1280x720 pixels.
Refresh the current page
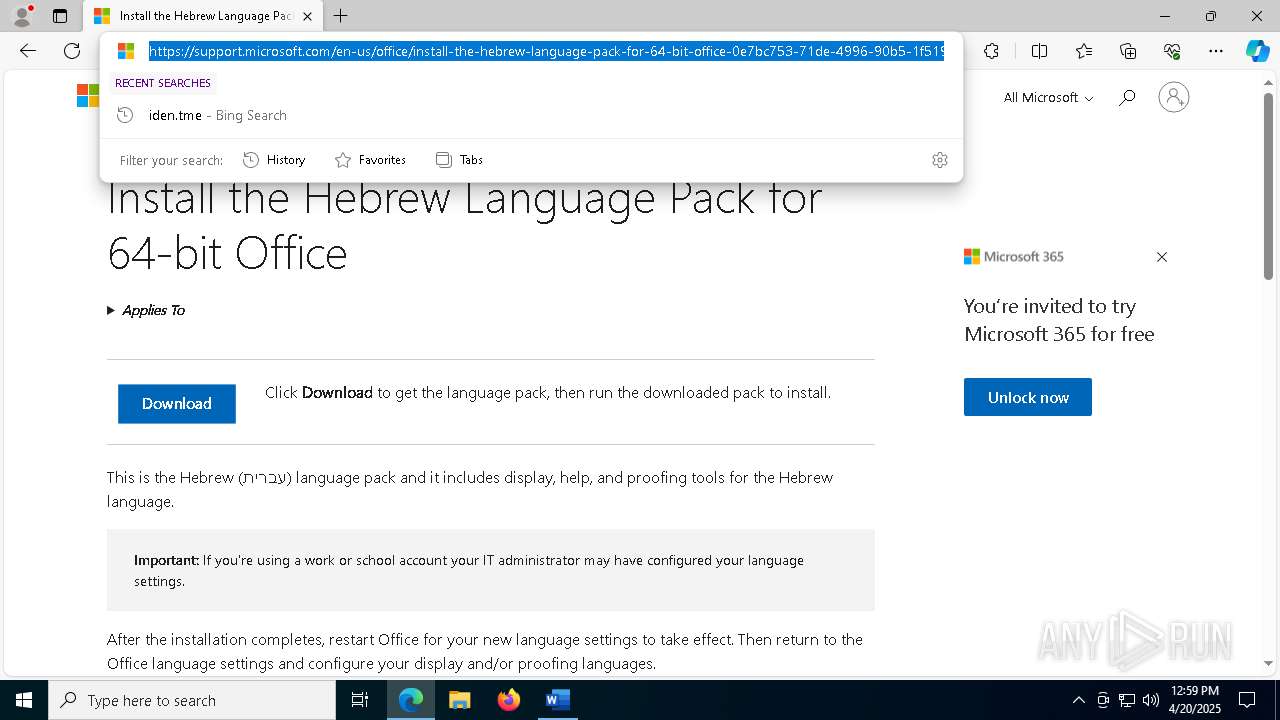coord(72,51)
